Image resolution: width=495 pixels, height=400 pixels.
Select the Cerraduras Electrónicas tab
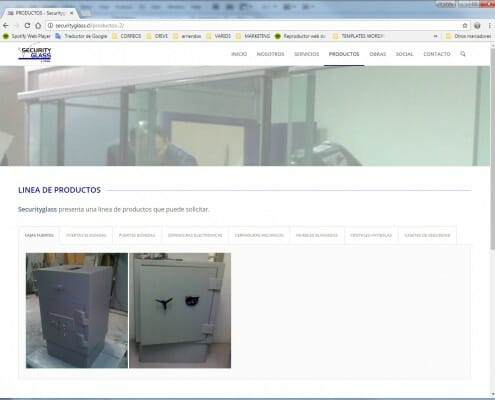coord(195,235)
